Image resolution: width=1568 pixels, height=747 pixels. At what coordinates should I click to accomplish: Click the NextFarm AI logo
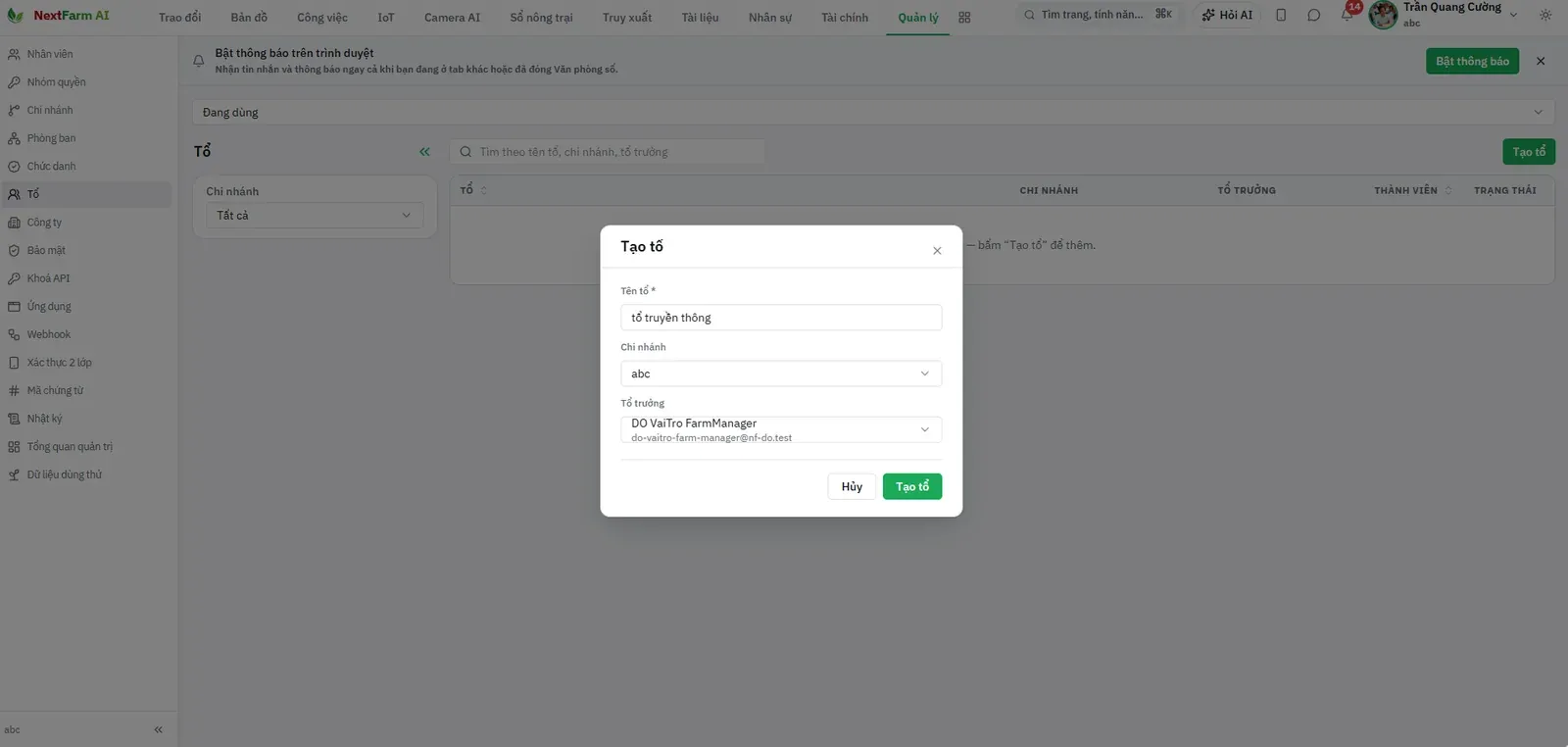coord(59,16)
